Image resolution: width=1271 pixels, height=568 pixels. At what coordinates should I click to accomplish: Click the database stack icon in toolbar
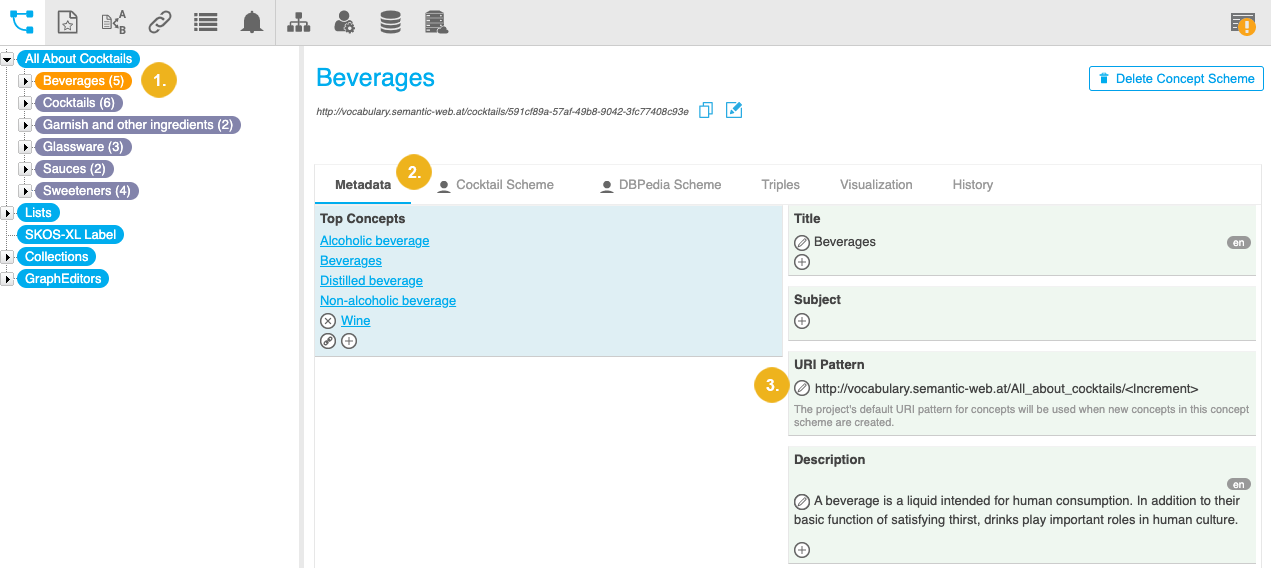point(391,22)
